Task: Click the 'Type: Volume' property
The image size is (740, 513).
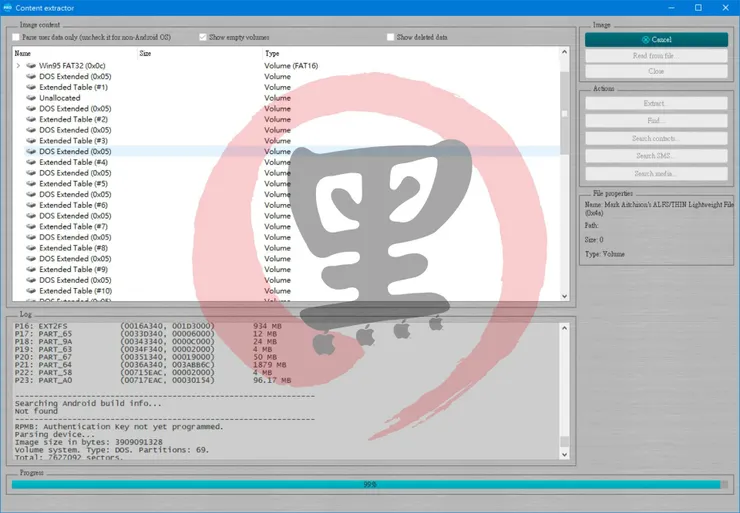Action: point(605,254)
